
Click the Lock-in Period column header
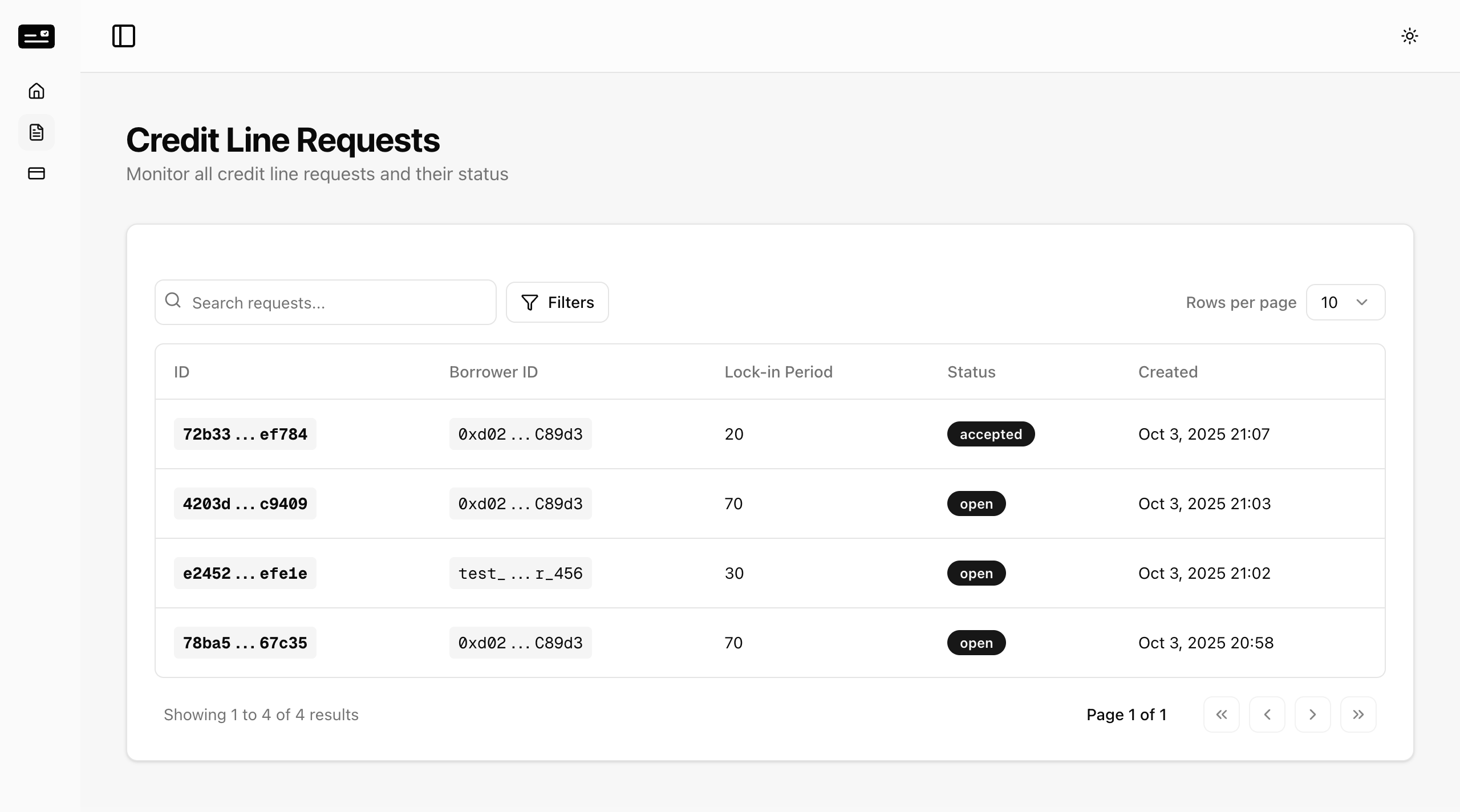click(778, 372)
